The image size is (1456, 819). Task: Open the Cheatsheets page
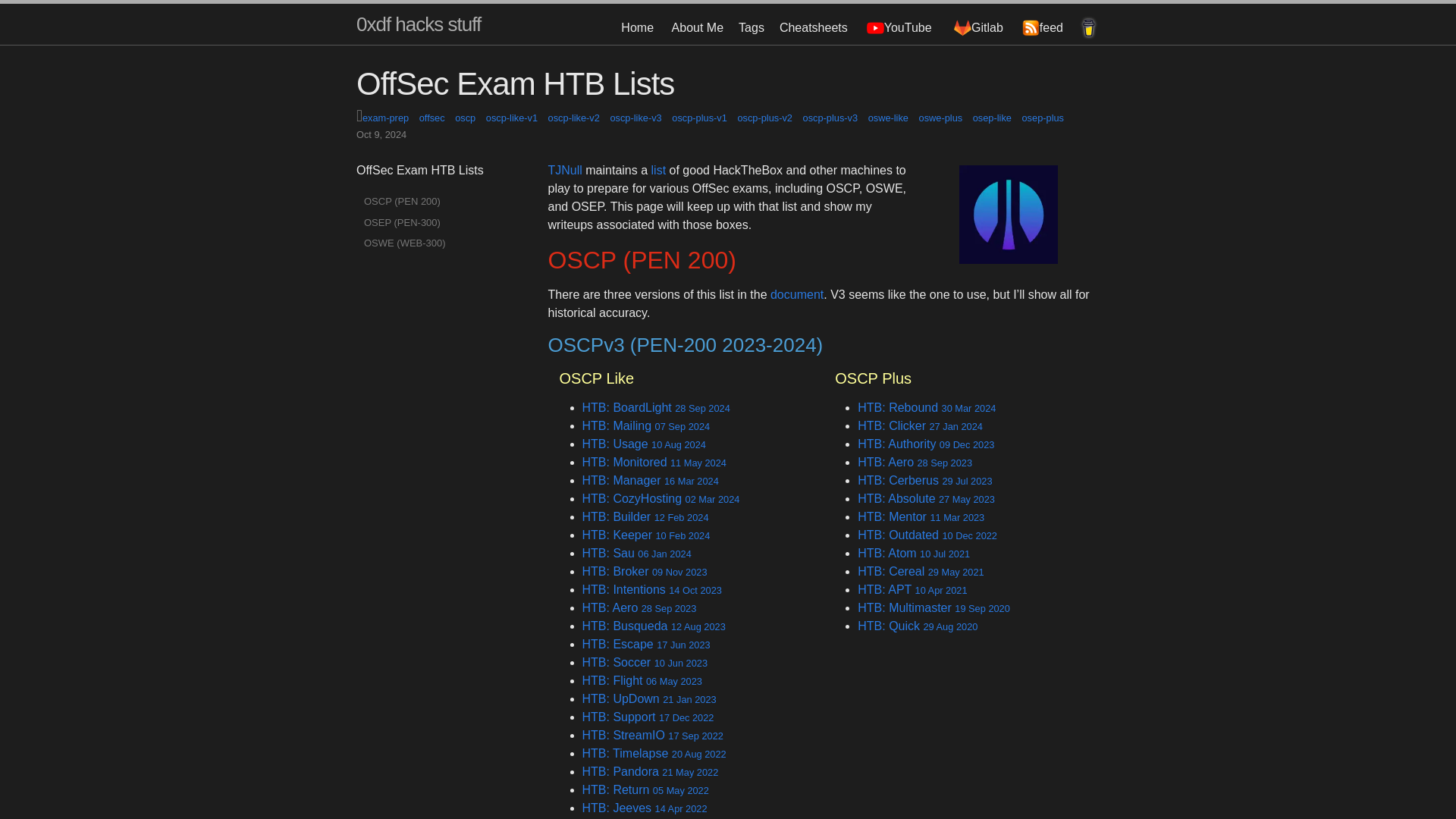813,28
